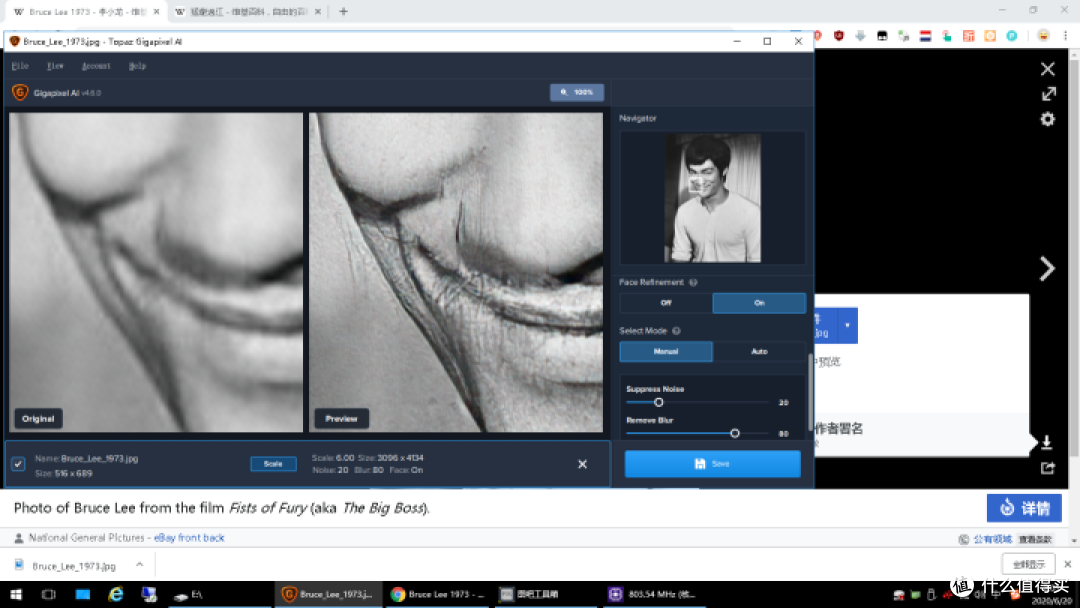Open the Chrome three-dot menu

point(1065,36)
